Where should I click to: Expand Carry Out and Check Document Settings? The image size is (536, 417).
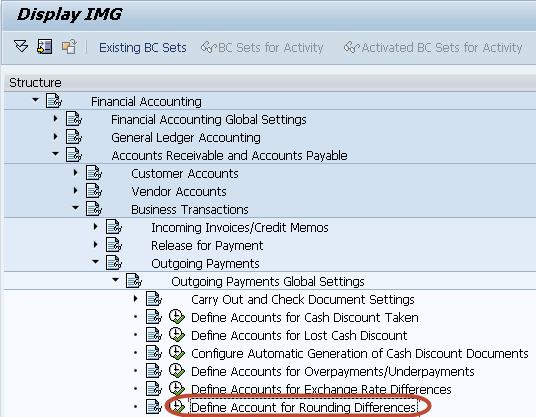pos(136,298)
